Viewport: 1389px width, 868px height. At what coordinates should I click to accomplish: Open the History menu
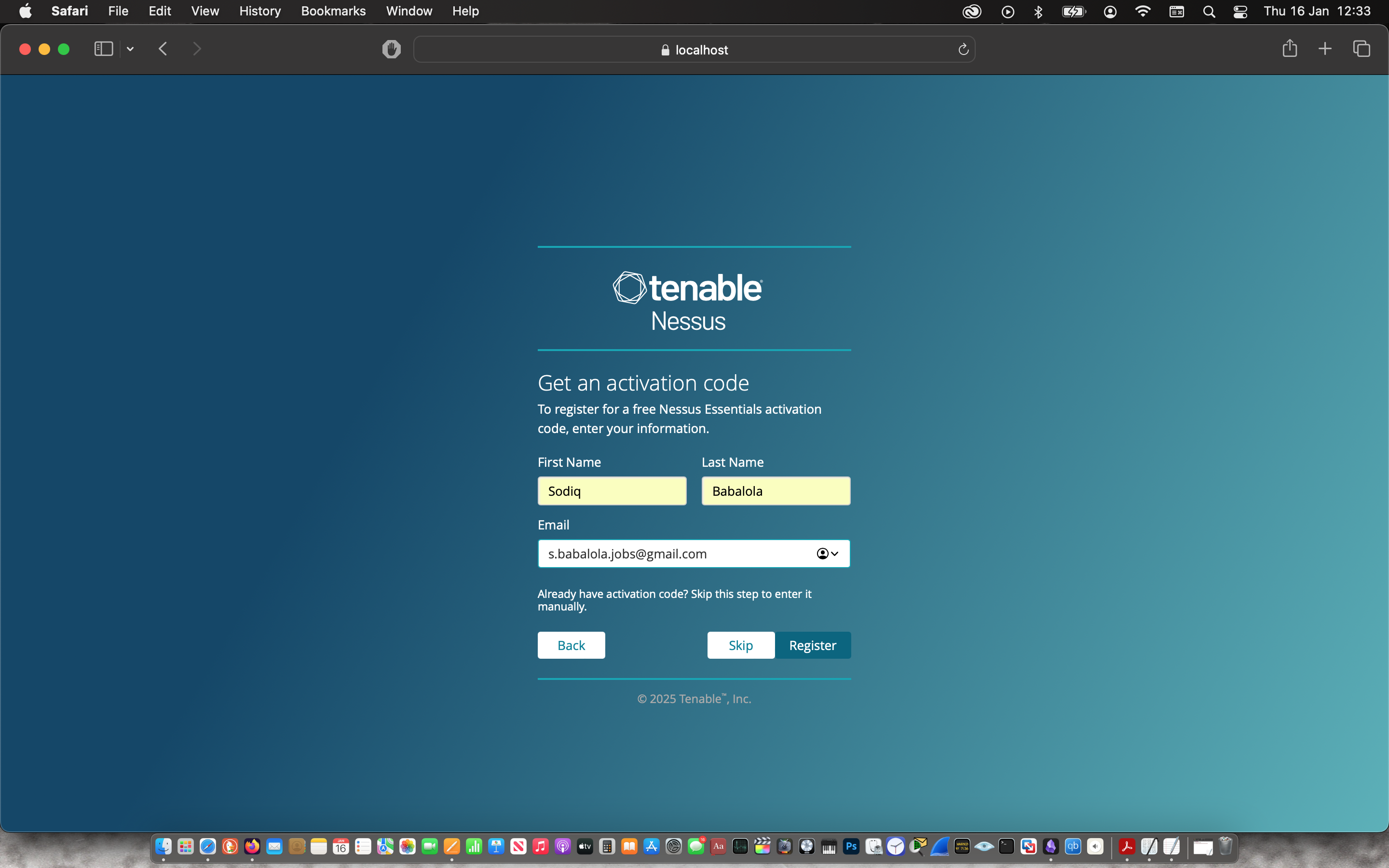[259, 12]
